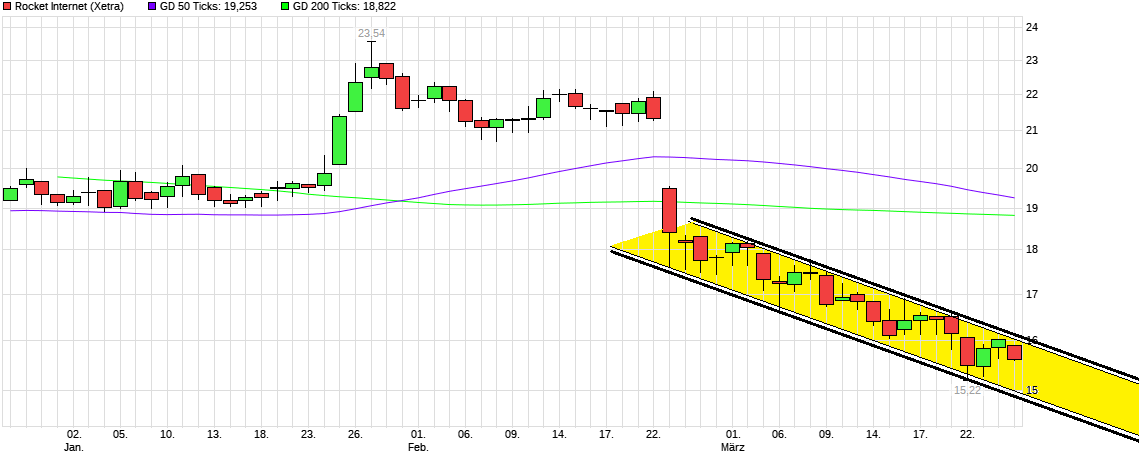The height and width of the screenshot is (467, 1139).
Task: Click the 21 price axis label
Action: click(x=1032, y=131)
